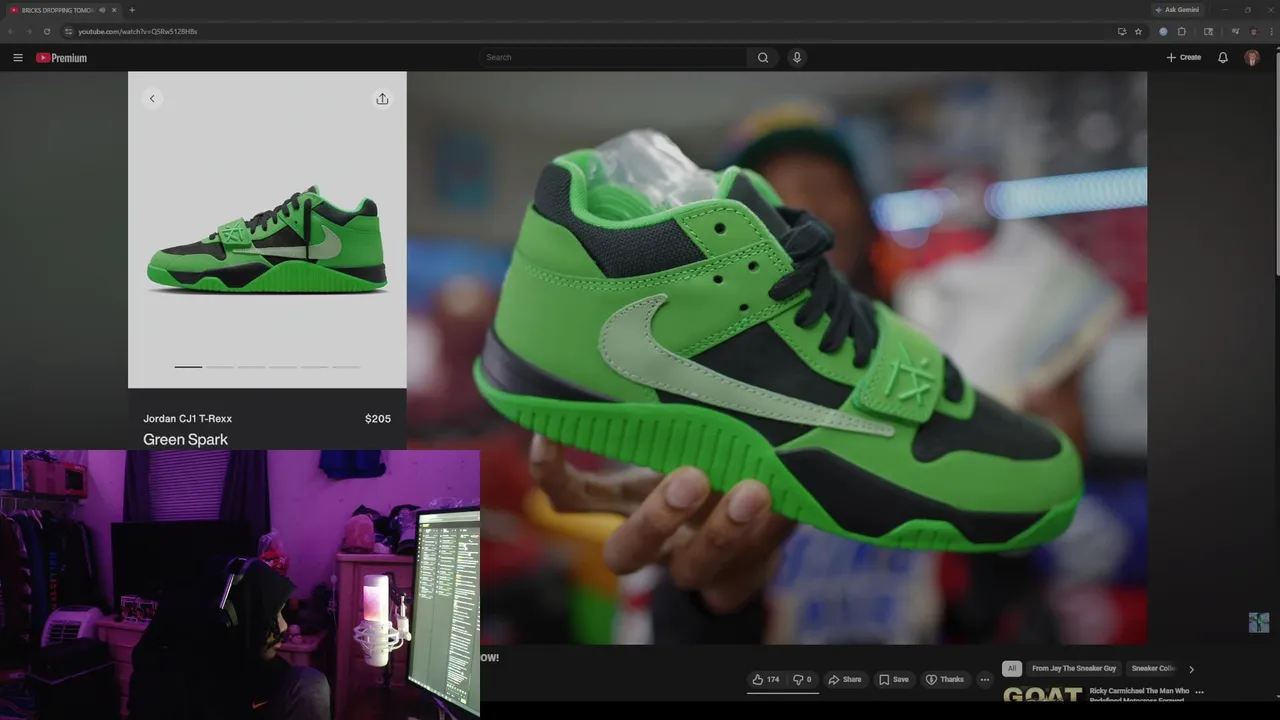Go back in browser history
The image size is (1280, 720).
[x=10, y=31]
